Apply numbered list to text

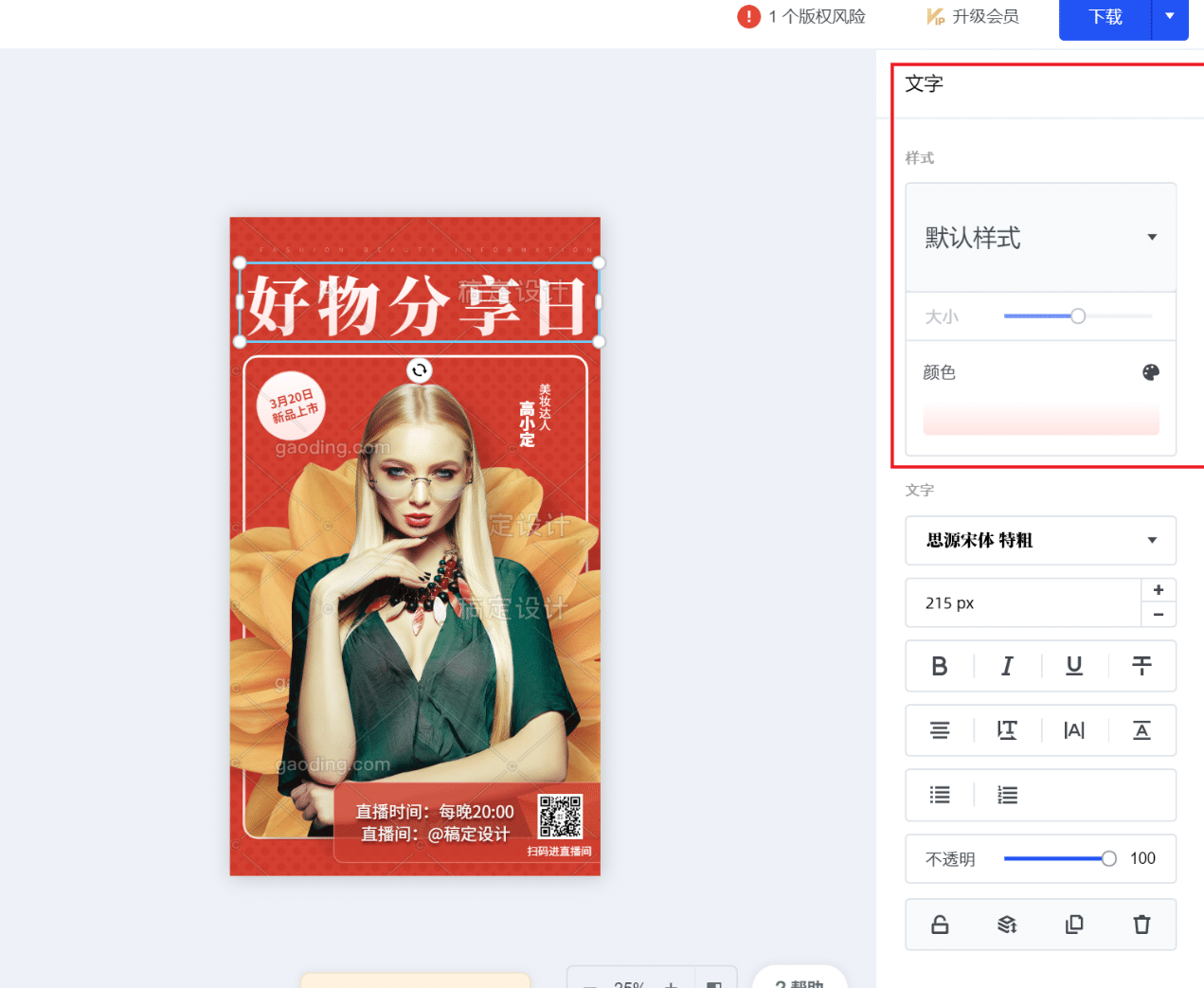(1007, 795)
